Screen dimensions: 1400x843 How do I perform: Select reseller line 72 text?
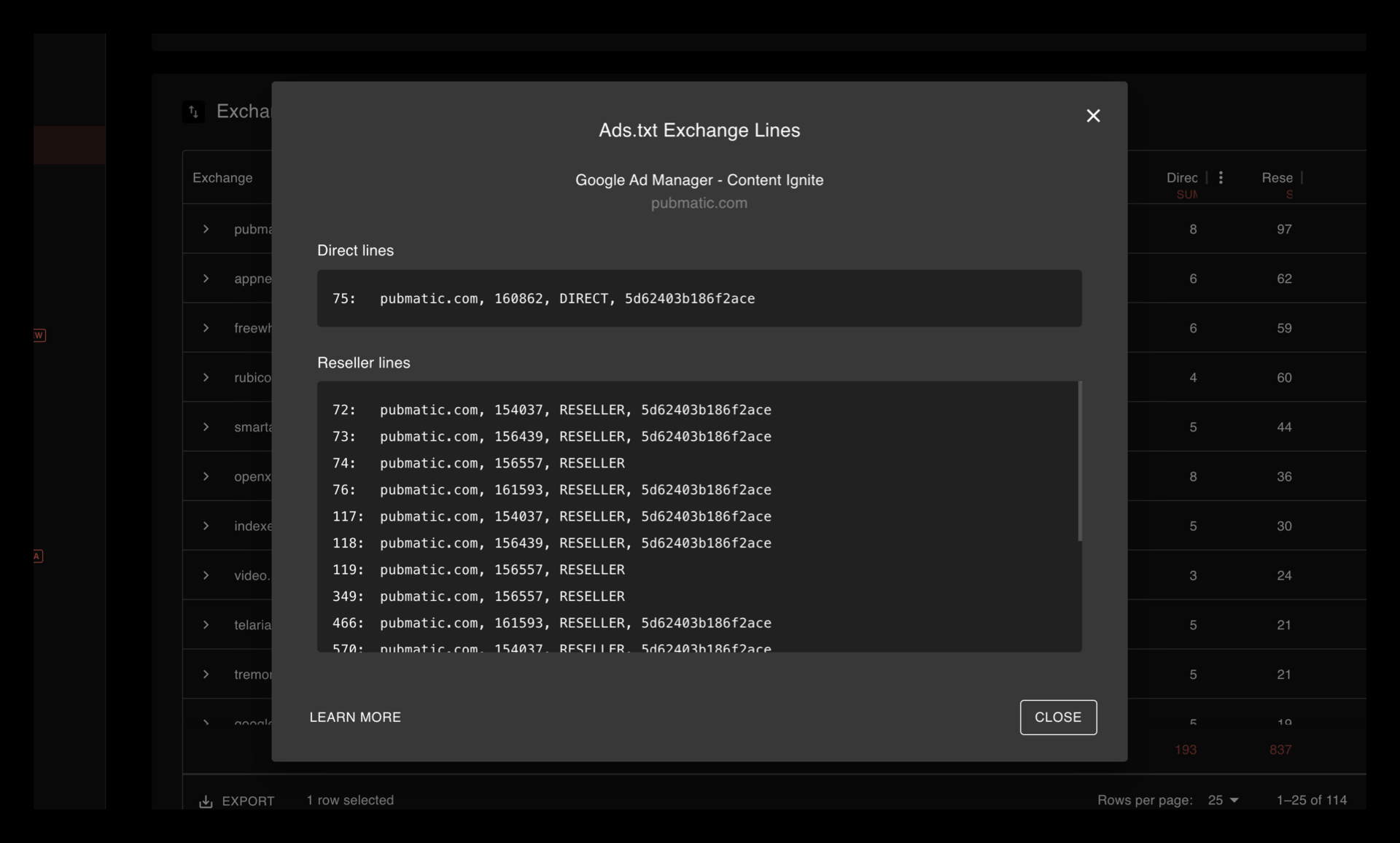coord(552,410)
